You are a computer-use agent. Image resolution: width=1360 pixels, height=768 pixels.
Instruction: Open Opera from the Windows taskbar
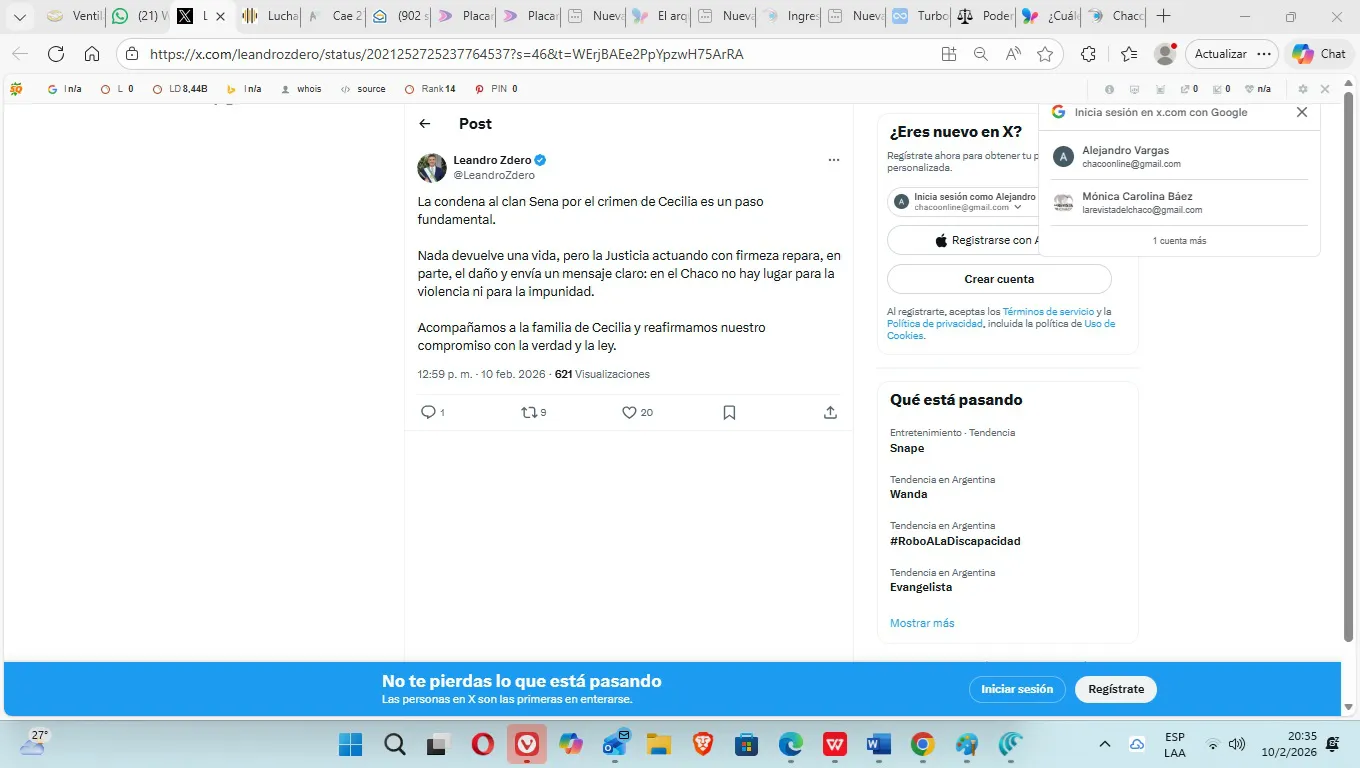tap(482, 744)
